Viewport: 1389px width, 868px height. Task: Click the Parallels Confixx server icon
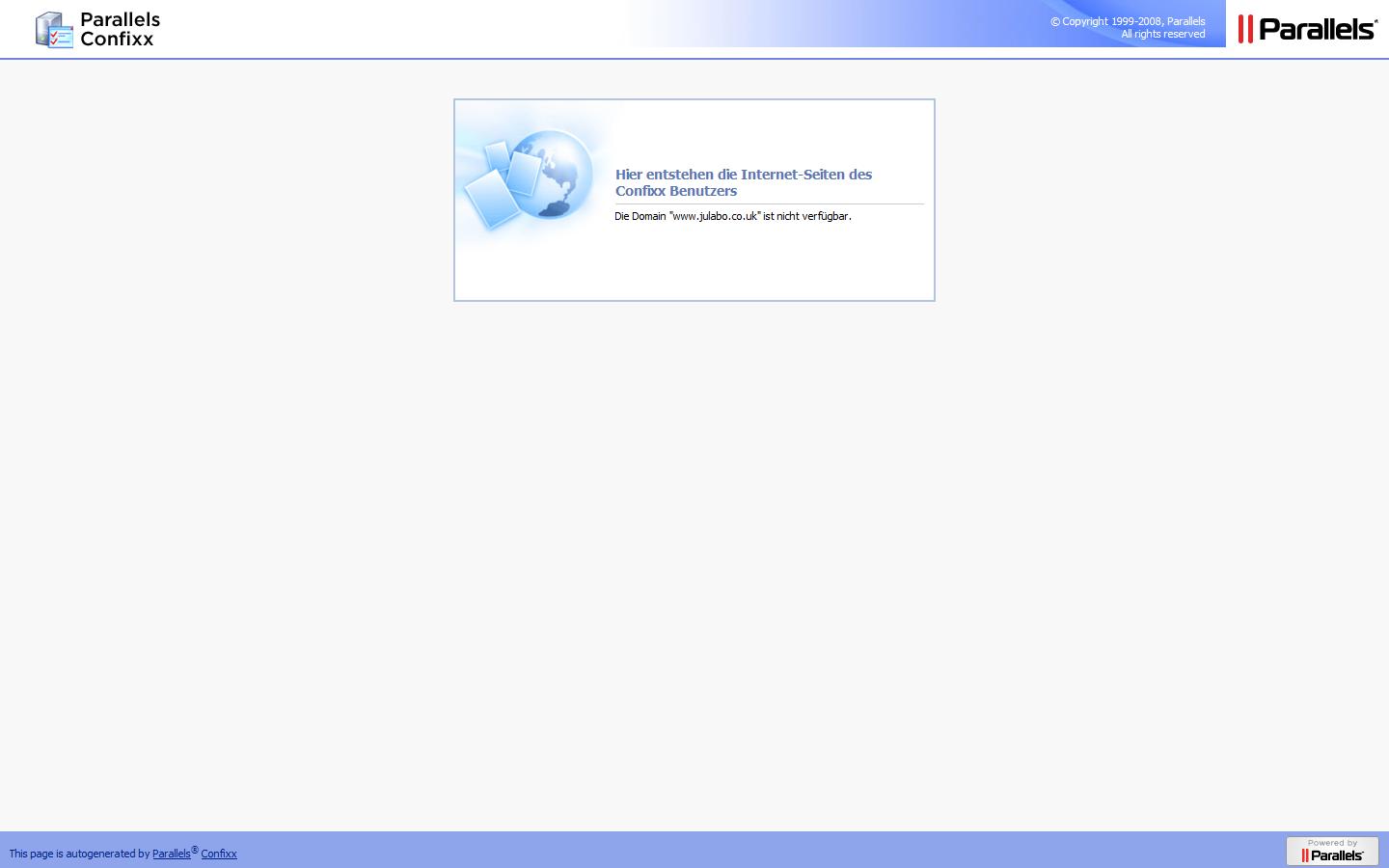[x=53, y=30]
